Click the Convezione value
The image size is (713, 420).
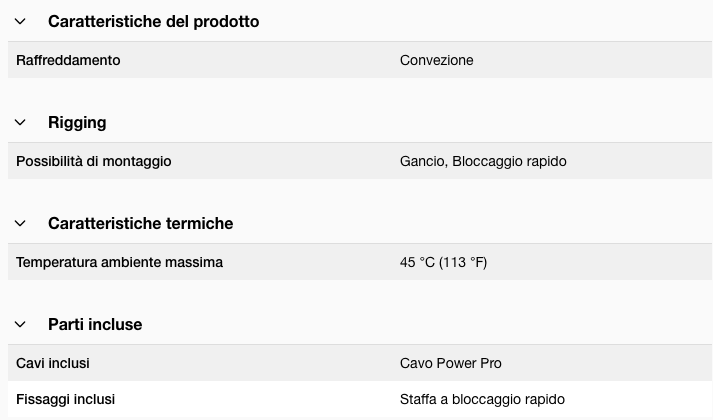coord(437,60)
